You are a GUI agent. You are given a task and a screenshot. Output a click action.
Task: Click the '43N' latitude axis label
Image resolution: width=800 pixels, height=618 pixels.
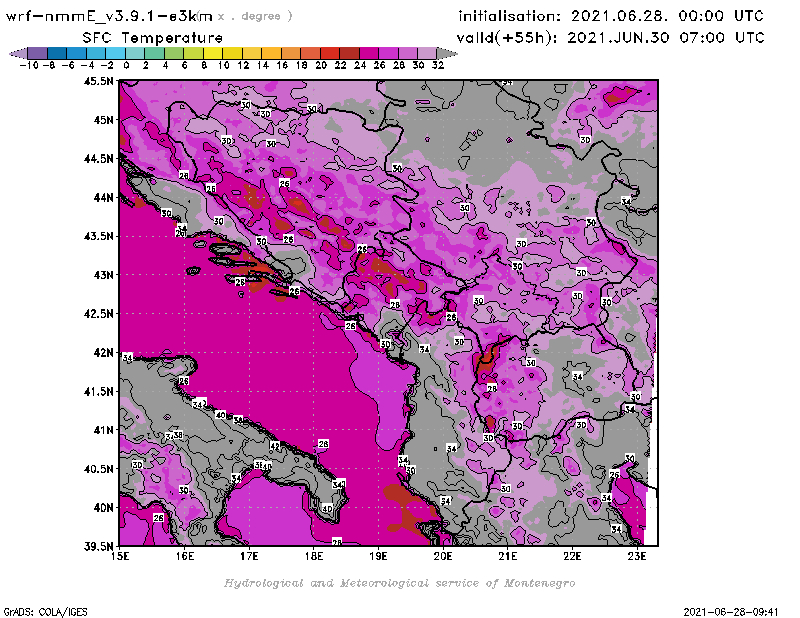click(103, 275)
